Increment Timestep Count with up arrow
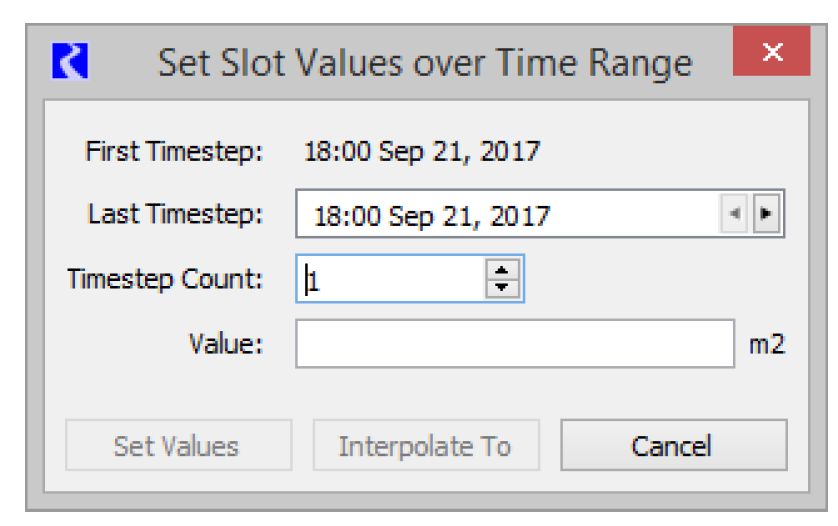Viewport: 838px width, 526px height. pos(502,269)
